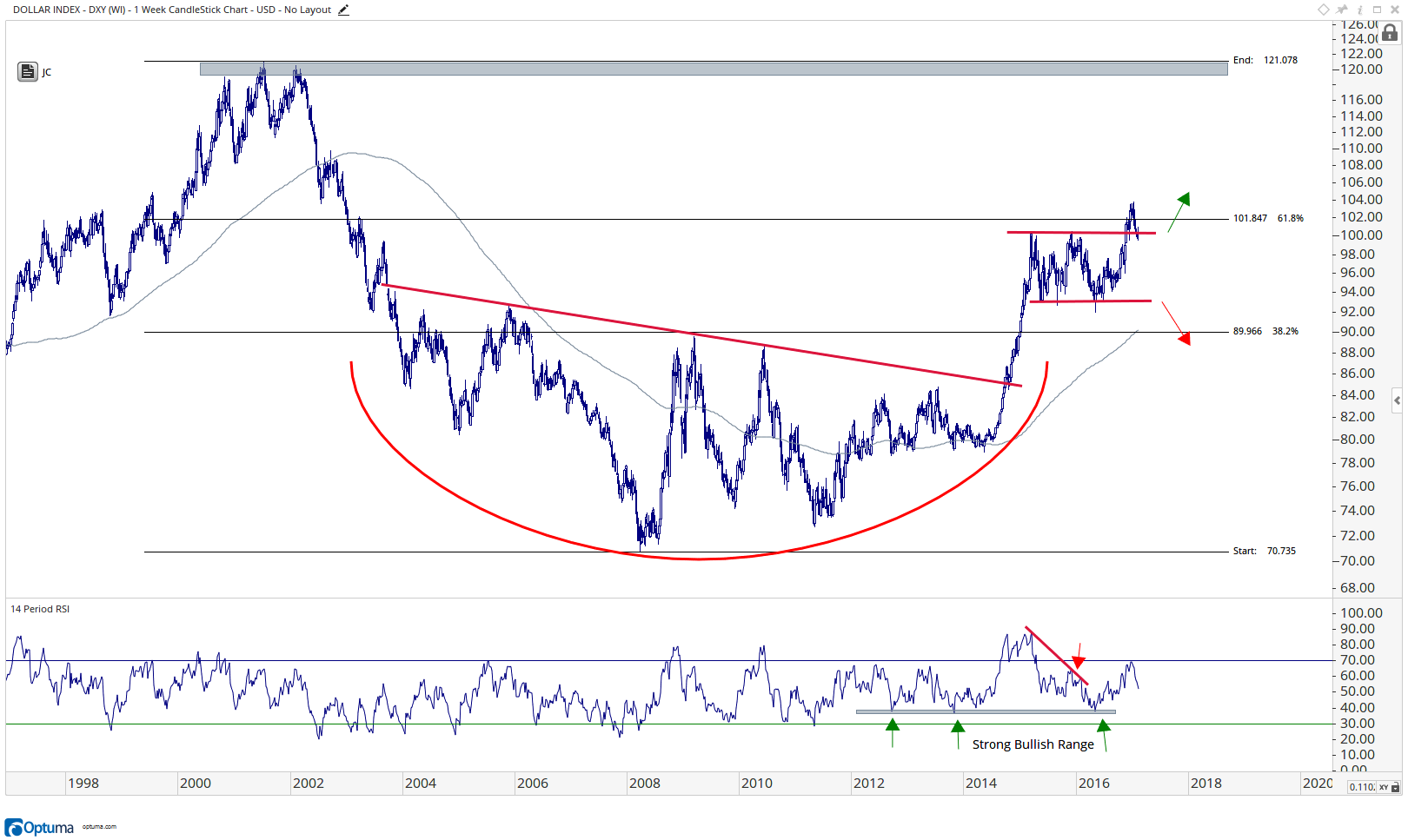
Task: Click 100.00 on the price scale
Action: coord(1361,235)
